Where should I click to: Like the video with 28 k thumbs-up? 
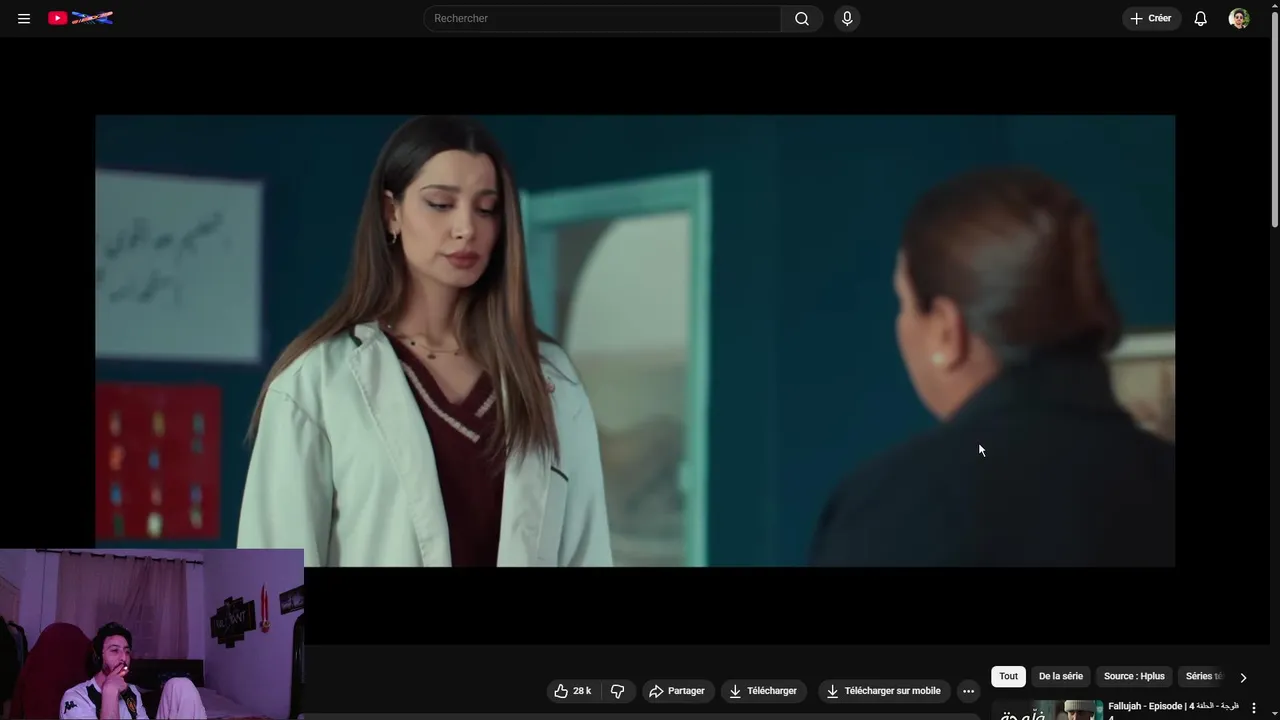(x=573, y=691)
